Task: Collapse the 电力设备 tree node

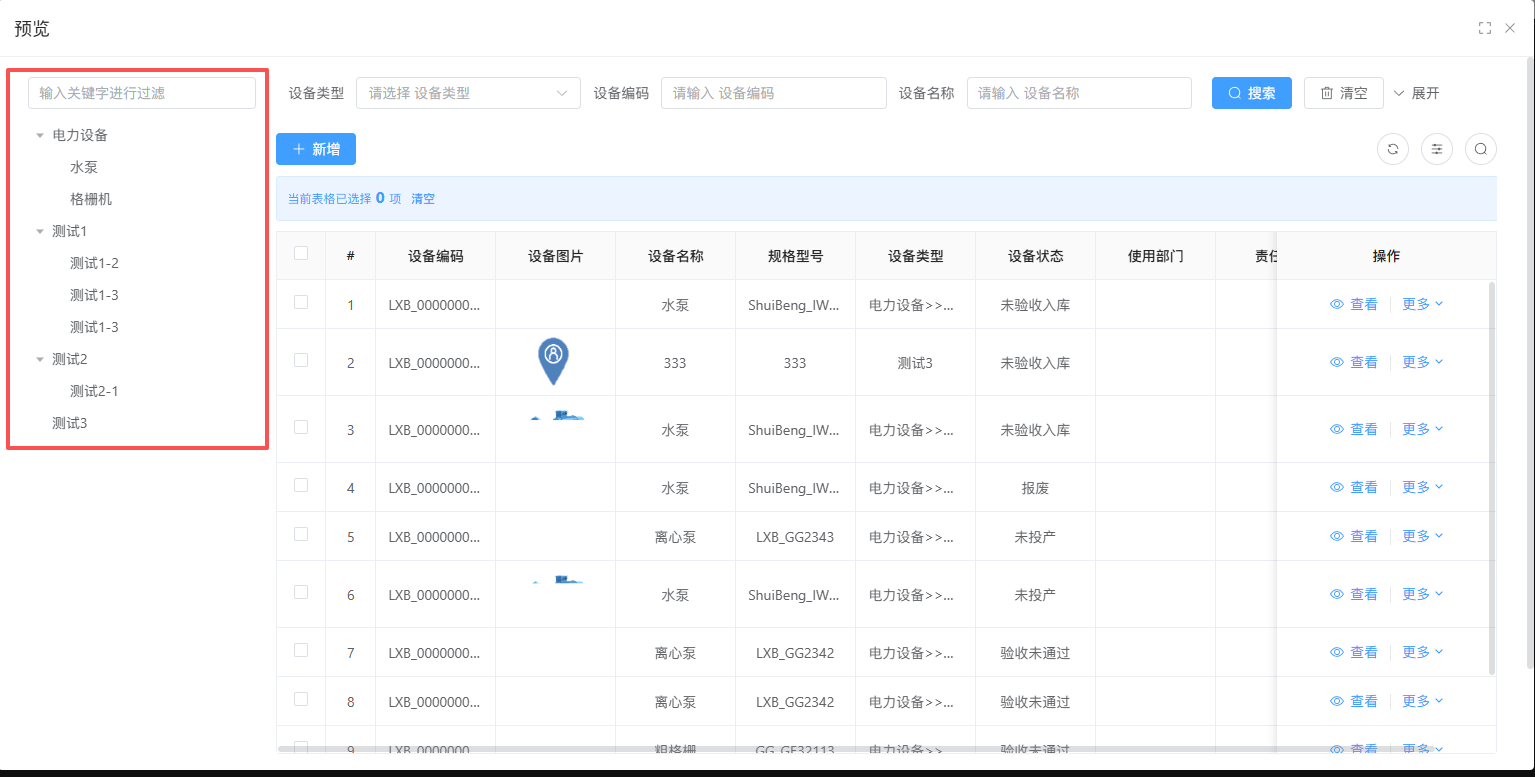Action: click(40, 135)
